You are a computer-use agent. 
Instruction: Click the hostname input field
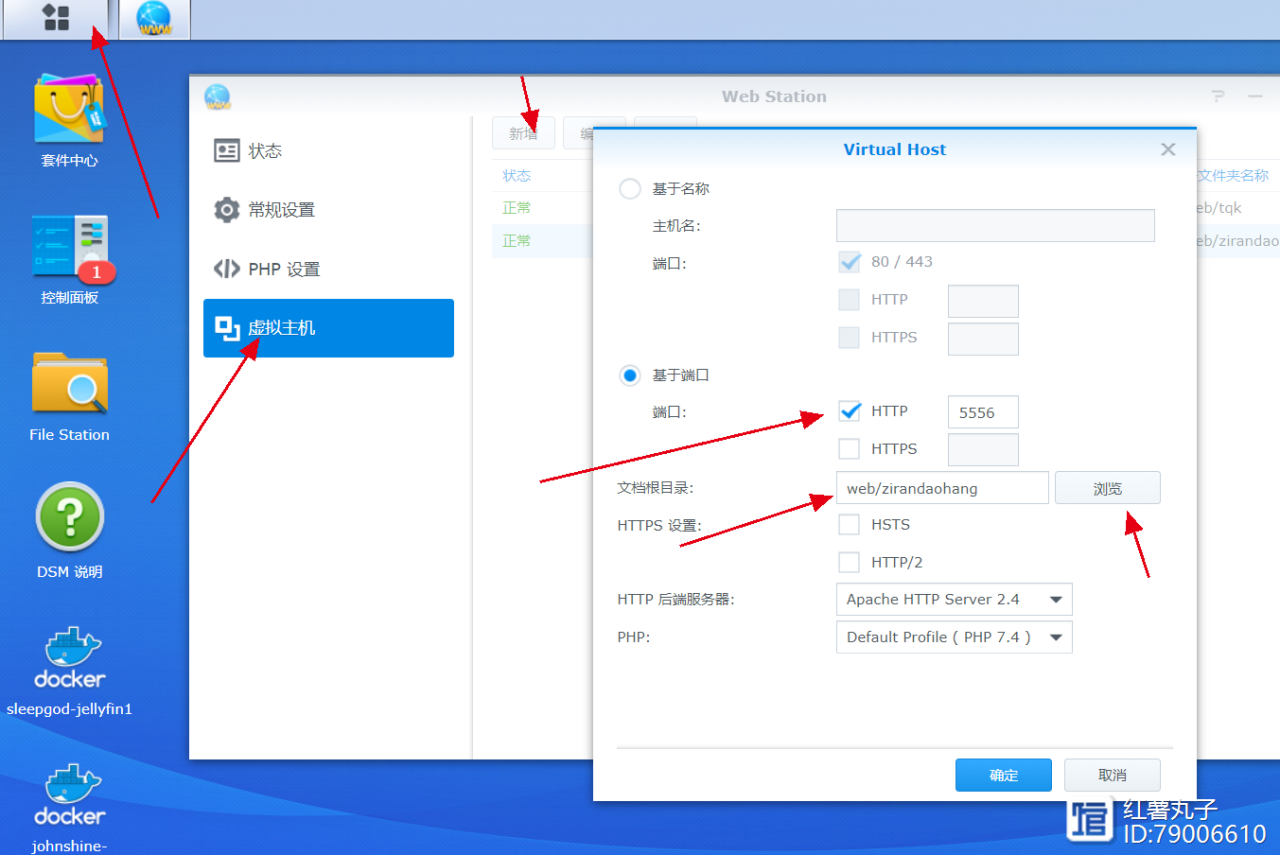tap(995, 225)
